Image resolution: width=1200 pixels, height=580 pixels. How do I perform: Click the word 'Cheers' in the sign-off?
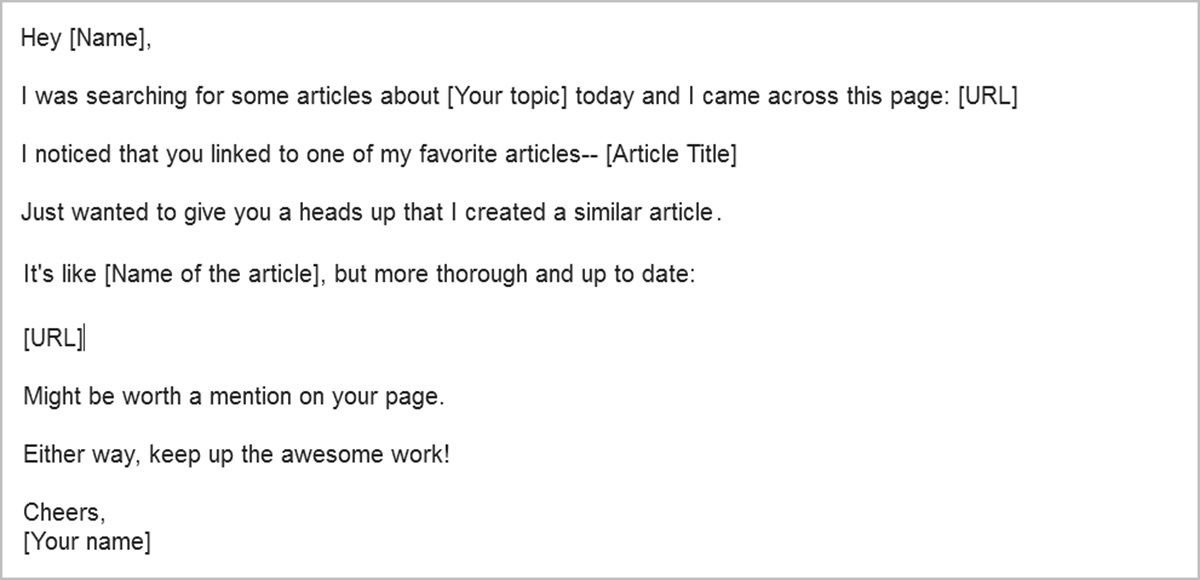(x=61, y=513)
